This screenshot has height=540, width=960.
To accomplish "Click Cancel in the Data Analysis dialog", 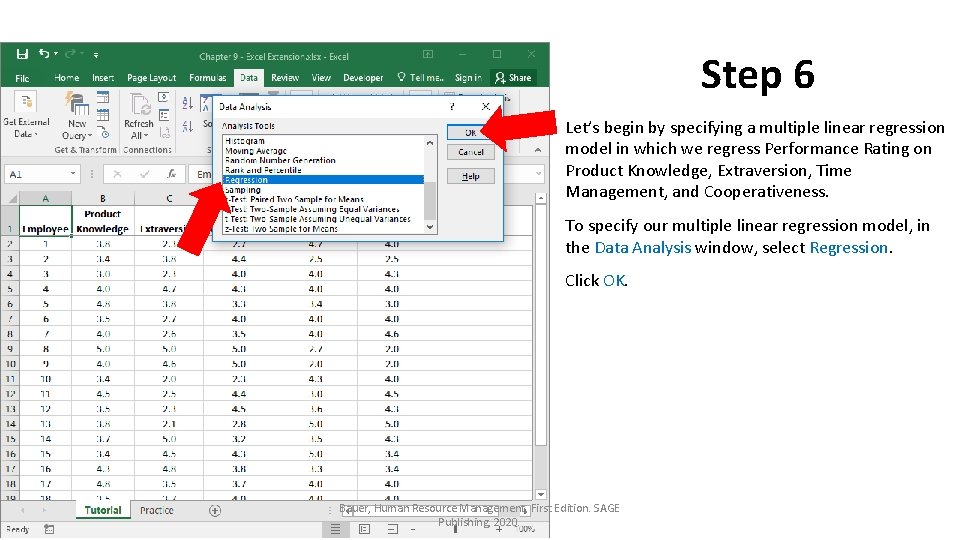I will click(x=470, y=152).
